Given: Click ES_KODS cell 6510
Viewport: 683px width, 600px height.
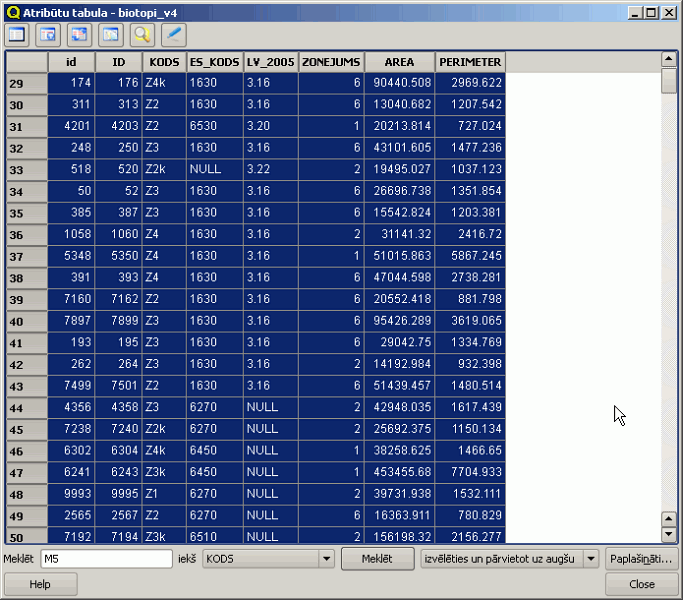Looking at the screenshot, I should click(214, 536).
